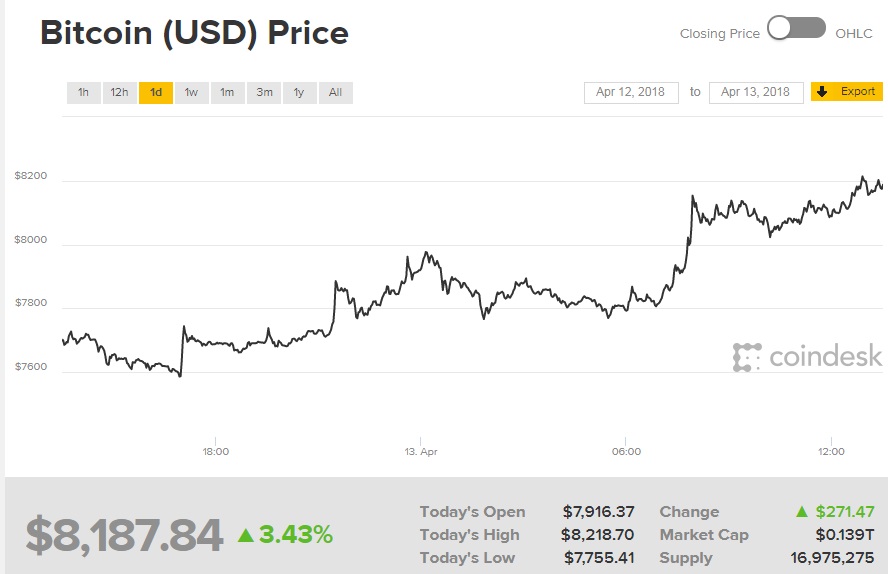Click the $8,187.84 current price

point(124,535)
